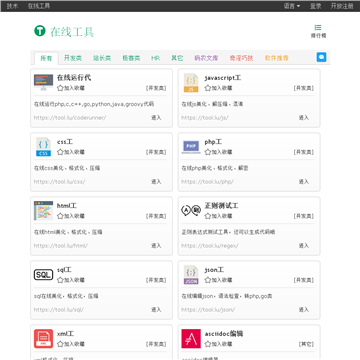Click 进入 on the regex card
Image resolution: width=360 pixels, height=360 pixels.
(304, 245)
